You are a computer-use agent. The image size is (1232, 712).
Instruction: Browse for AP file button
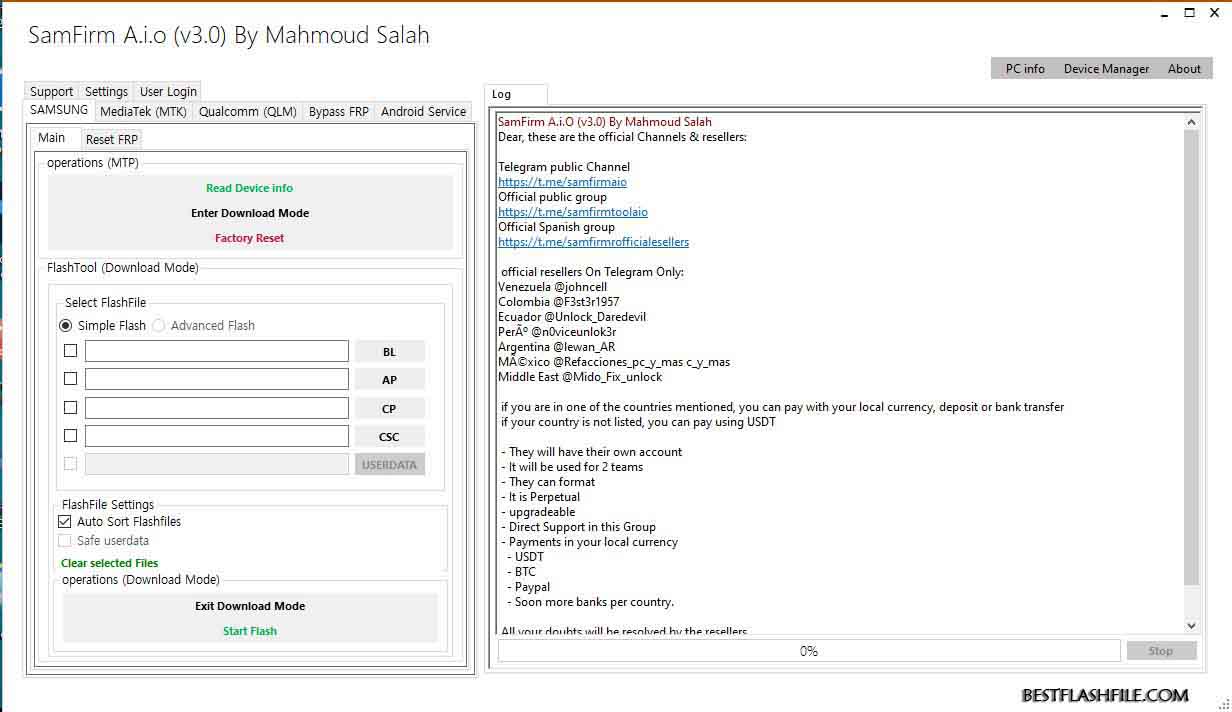(x=390, y=379)
